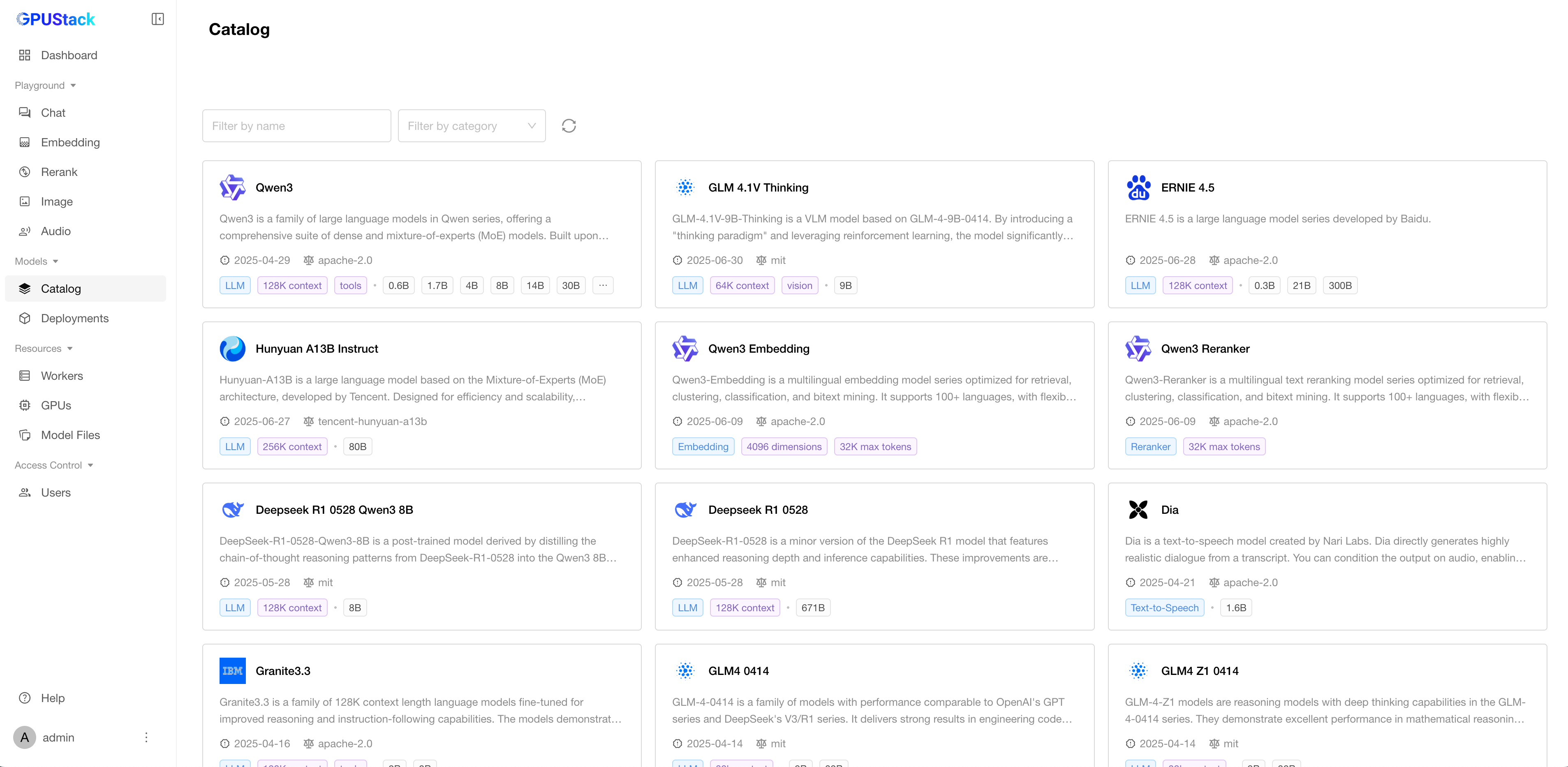Click the IBM Granite3.3 logo

233,671
